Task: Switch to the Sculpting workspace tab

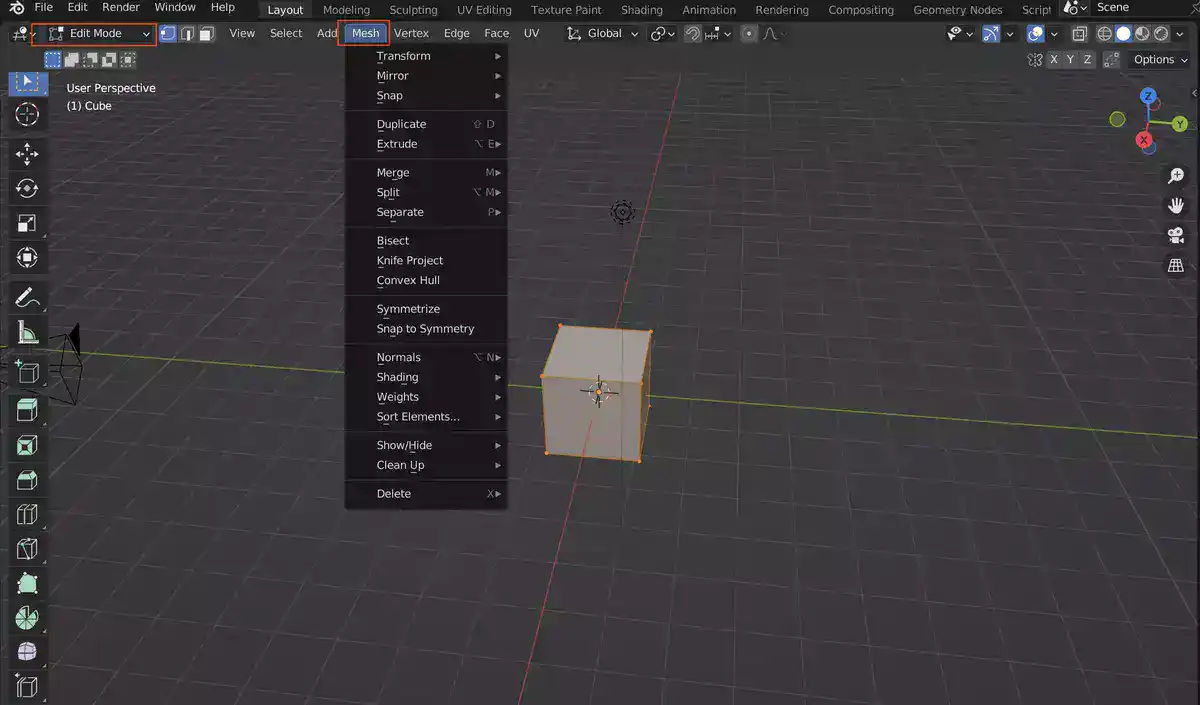Action: pos(413,10)
